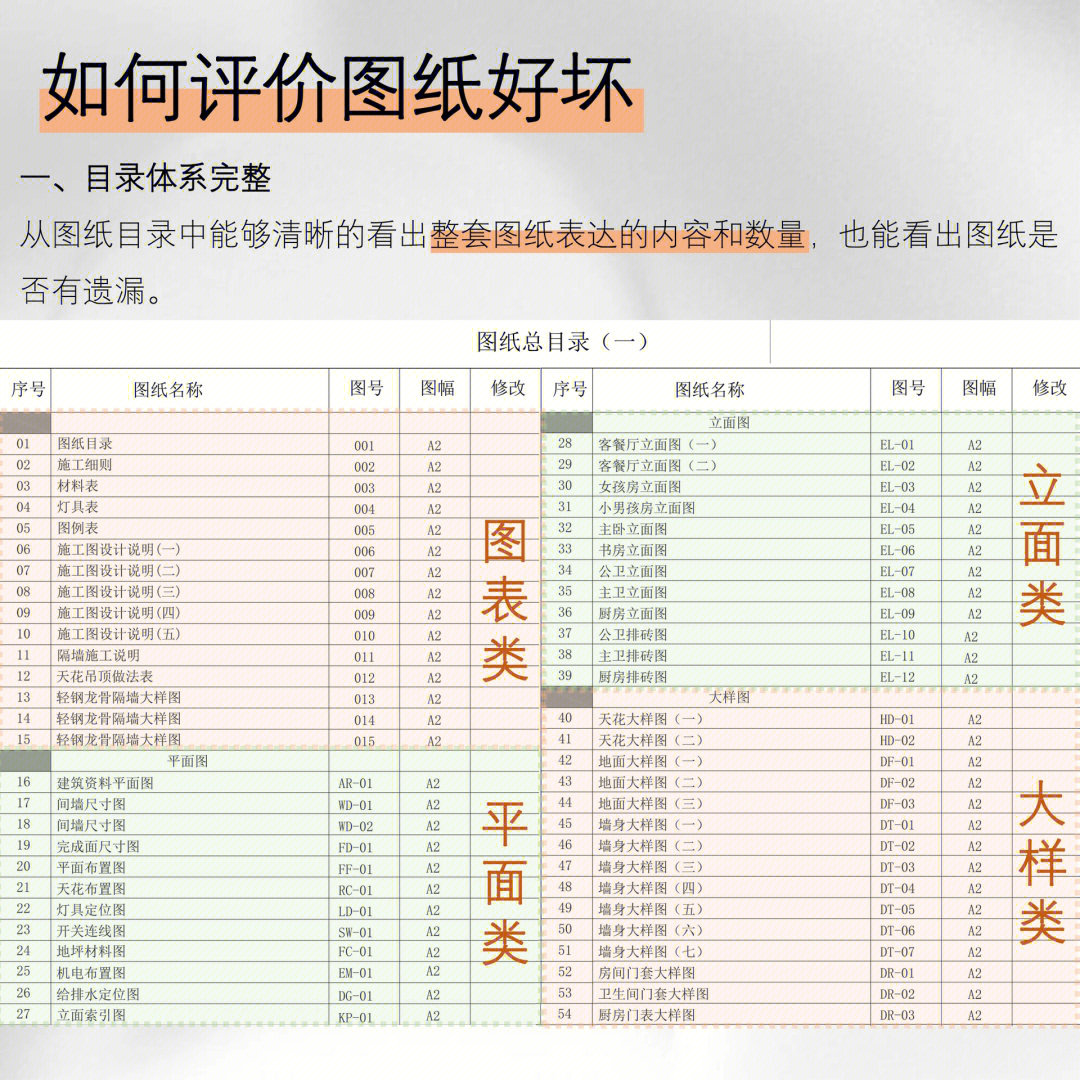Click drawing number "KP-01"

coord(355,1017)
